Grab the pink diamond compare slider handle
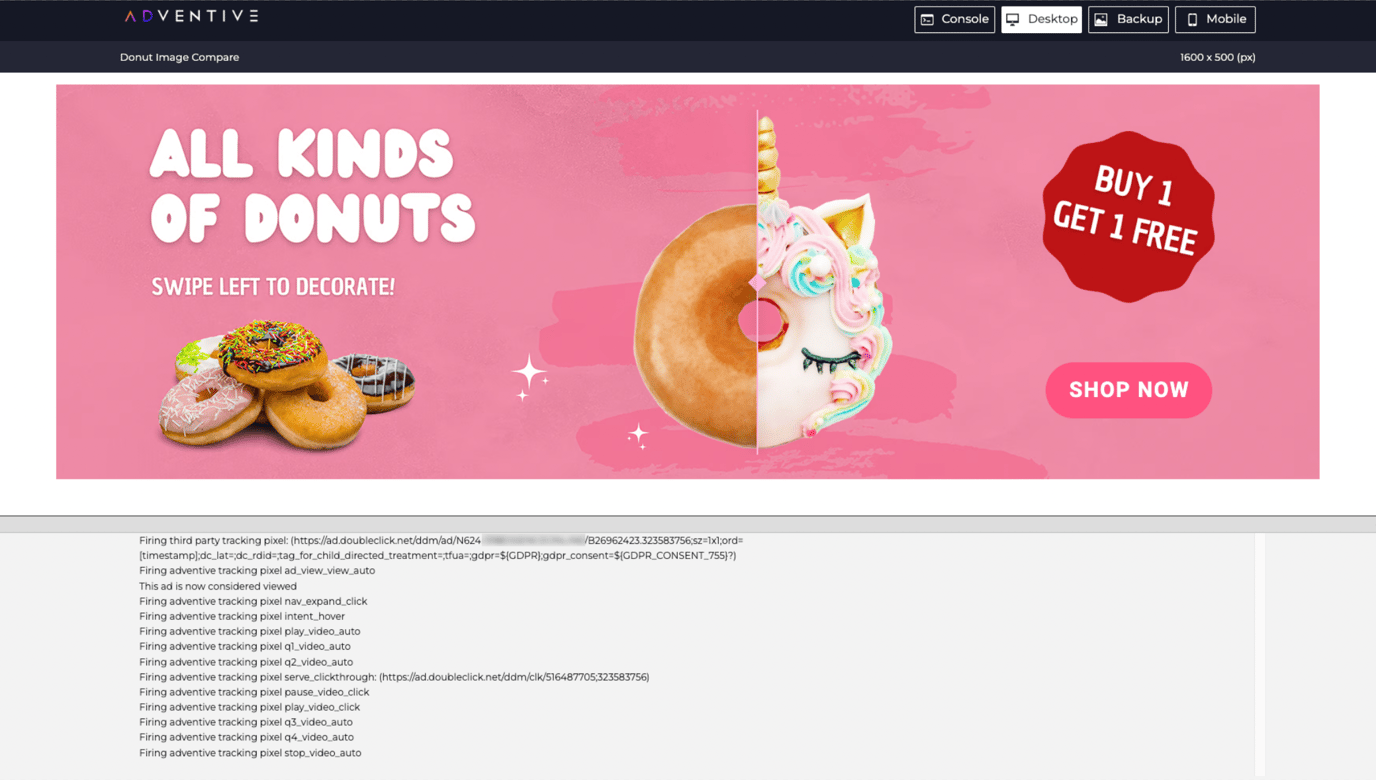The width and height of the screenshot is (1376, 780). 757,283
